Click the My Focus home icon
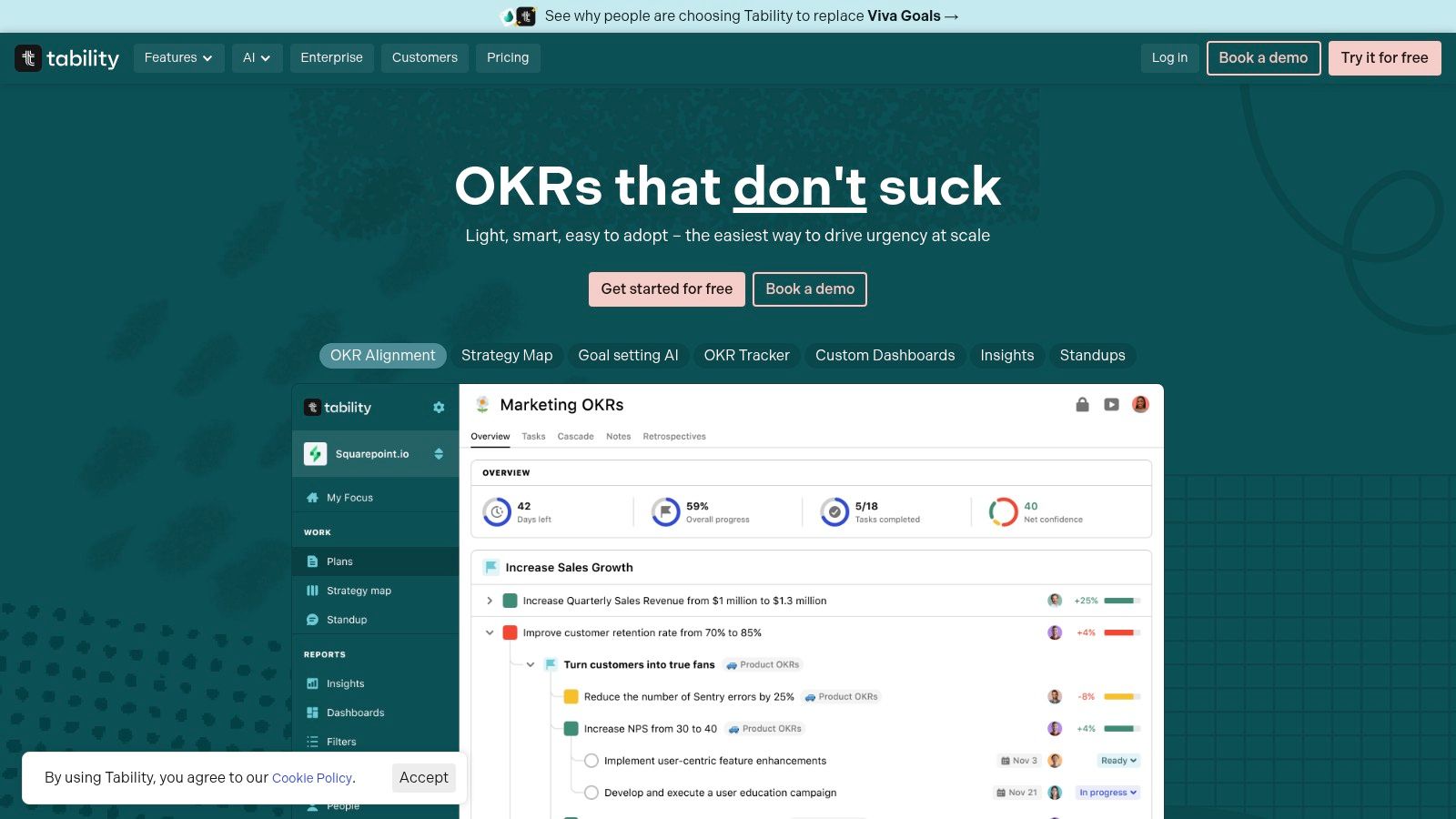1456x819 pixels. click(312, 498)
